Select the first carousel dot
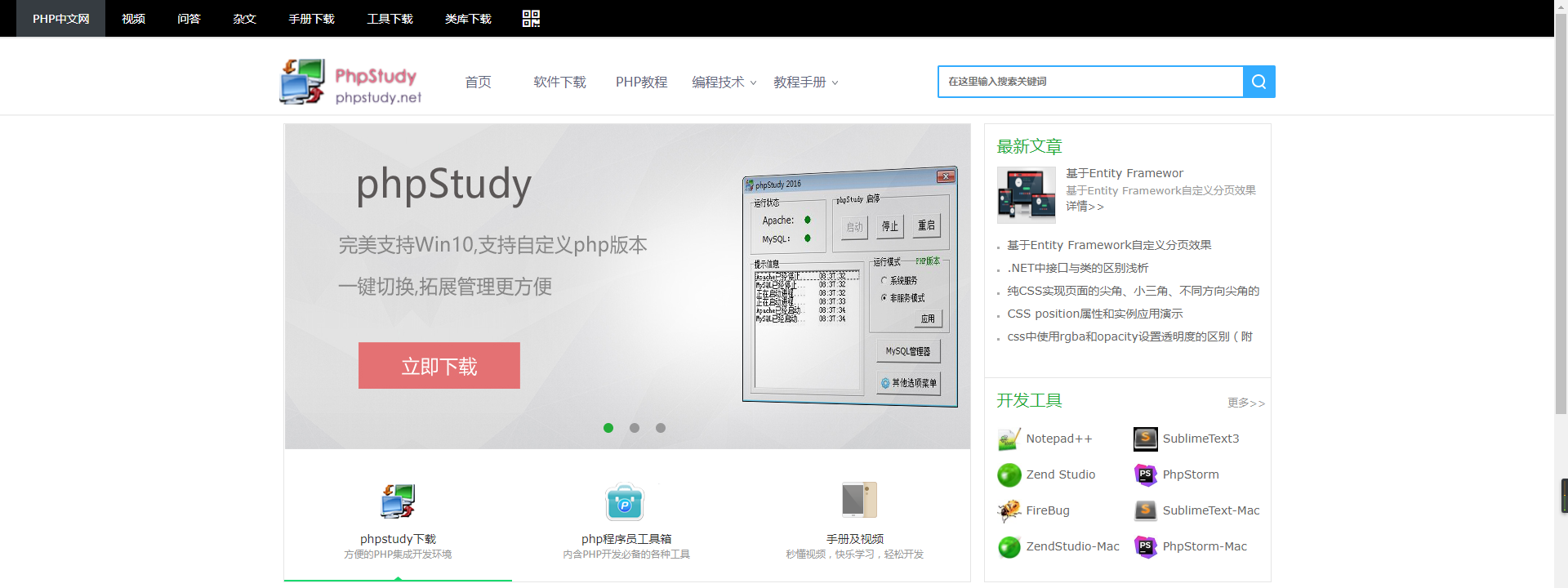1568x588 pixels. pyautogui.click(x=608, y=428)
